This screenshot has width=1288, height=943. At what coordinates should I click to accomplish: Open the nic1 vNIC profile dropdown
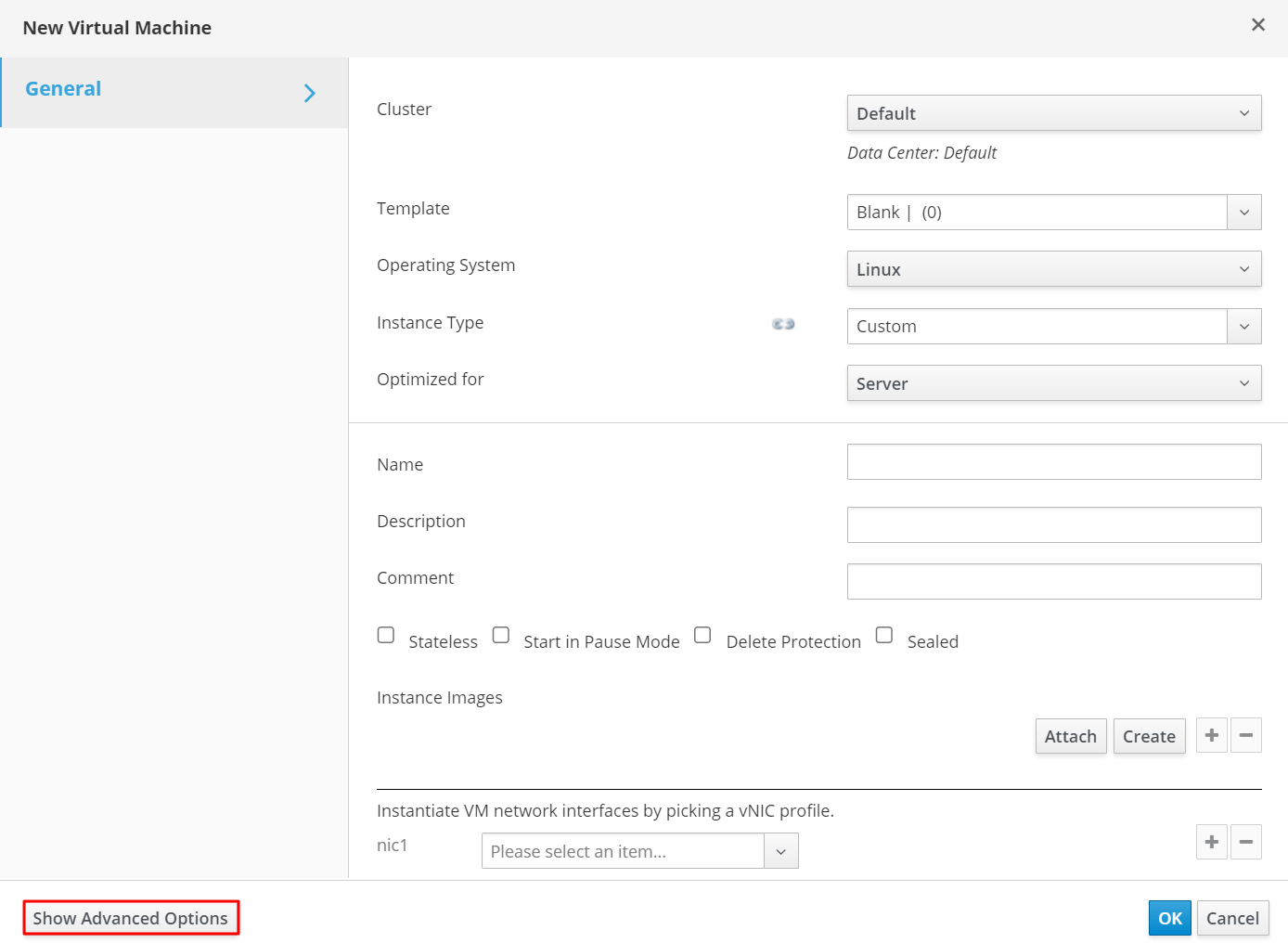[x=780, y=851]
